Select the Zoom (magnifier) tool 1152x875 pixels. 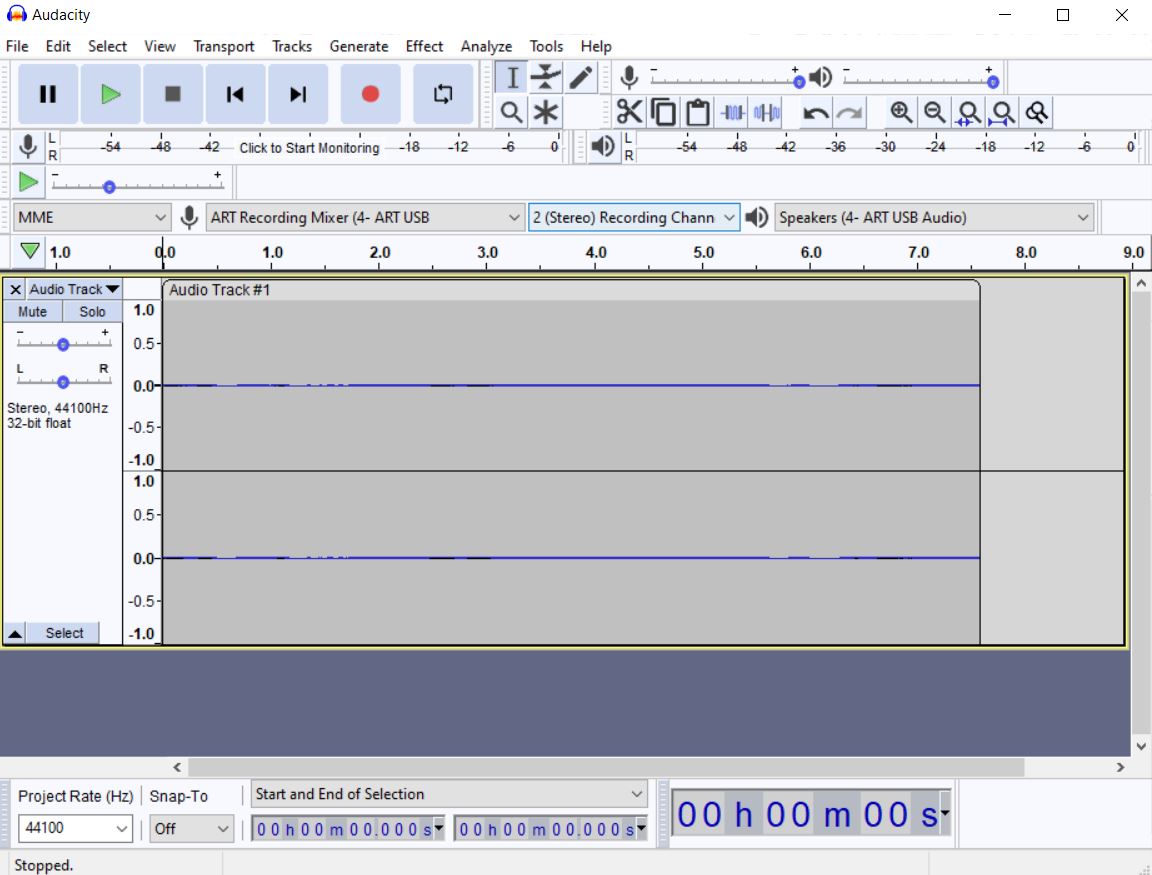[x=511, y=112]
